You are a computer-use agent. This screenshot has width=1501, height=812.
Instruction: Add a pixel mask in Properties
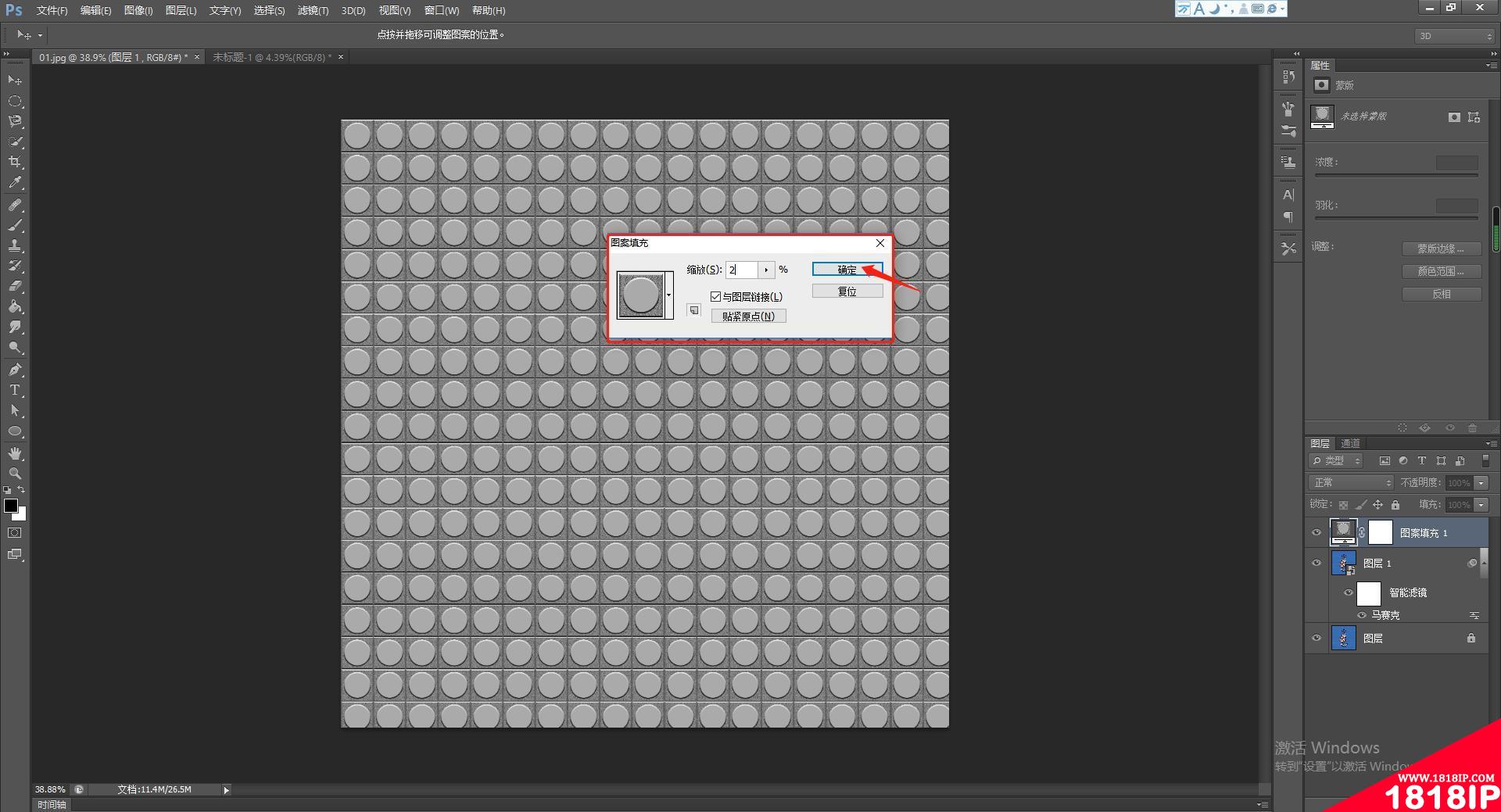1453,117
